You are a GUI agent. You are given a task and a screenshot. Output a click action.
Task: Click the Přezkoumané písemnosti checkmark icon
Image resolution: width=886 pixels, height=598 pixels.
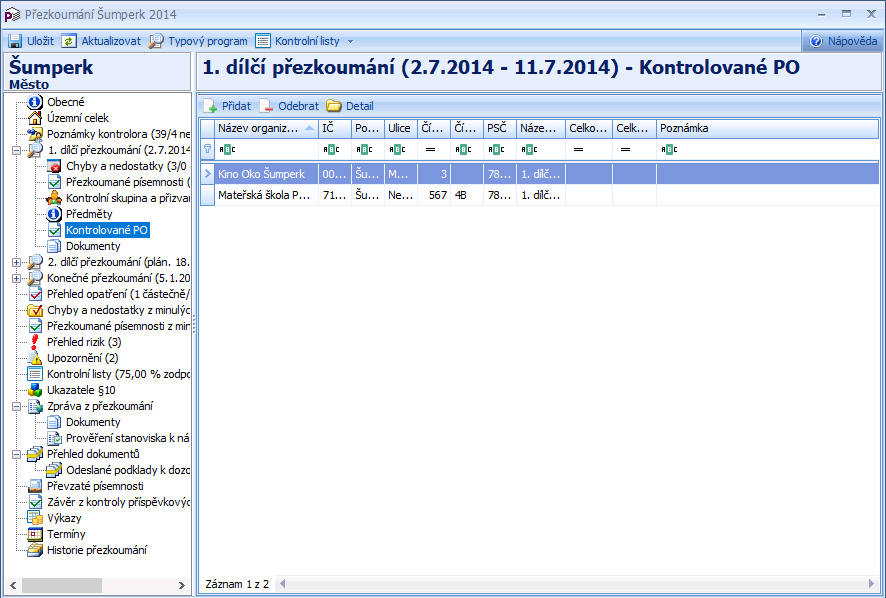tap(54, 182)
